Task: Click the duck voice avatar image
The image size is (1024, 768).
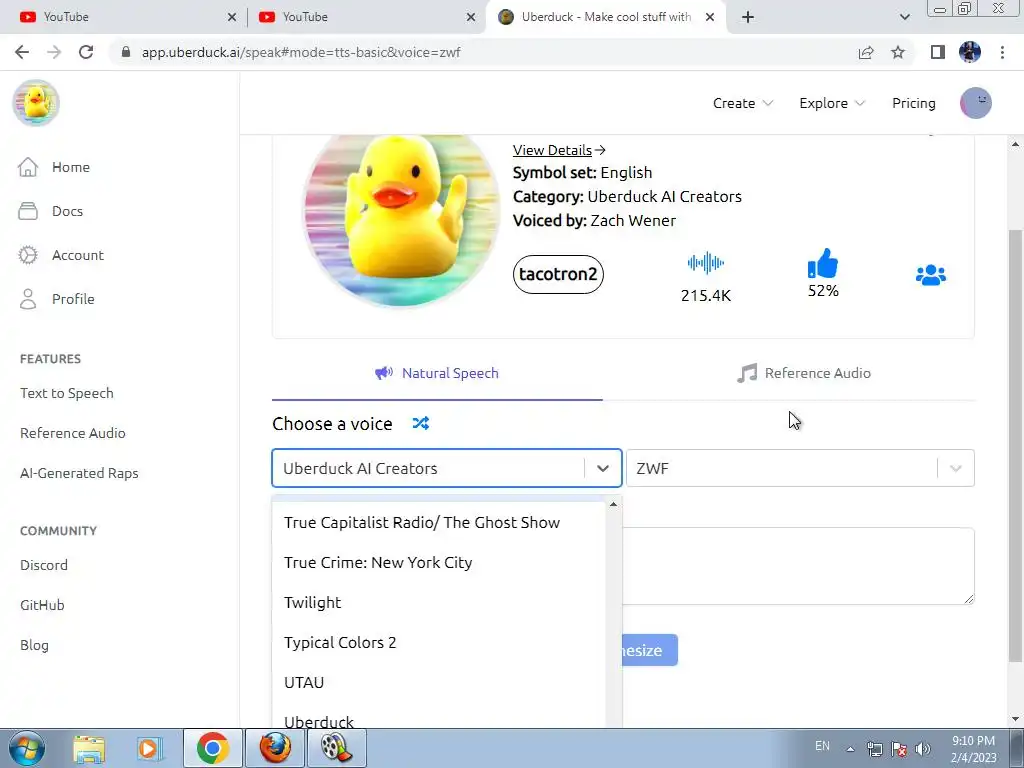Action: [402, 219]
